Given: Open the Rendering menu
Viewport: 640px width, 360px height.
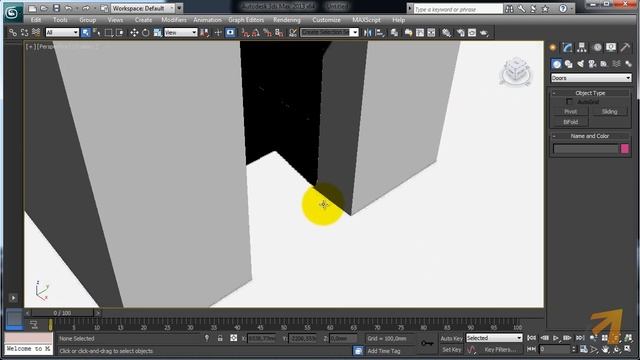Looking at the screenshot, I should tap(287, 20).
